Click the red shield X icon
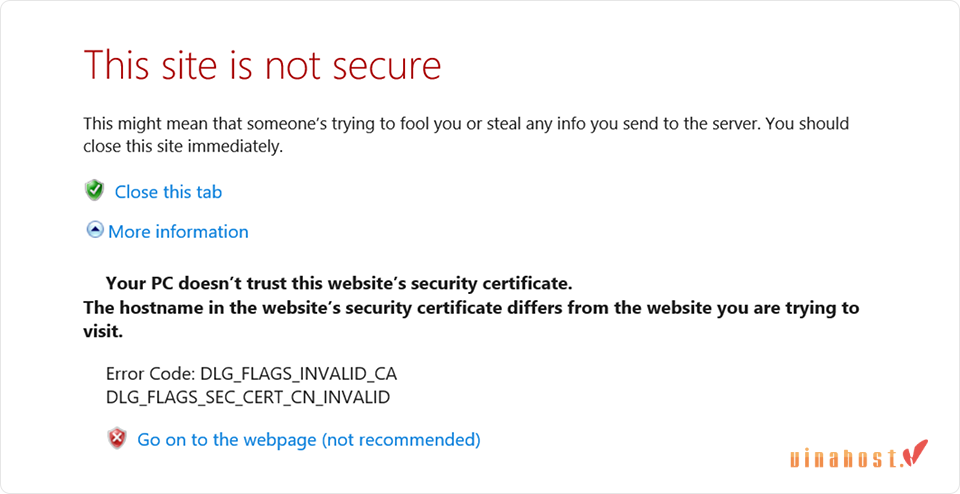The width and height of the screenshot is (960, 494). click(x=116, y=438)
